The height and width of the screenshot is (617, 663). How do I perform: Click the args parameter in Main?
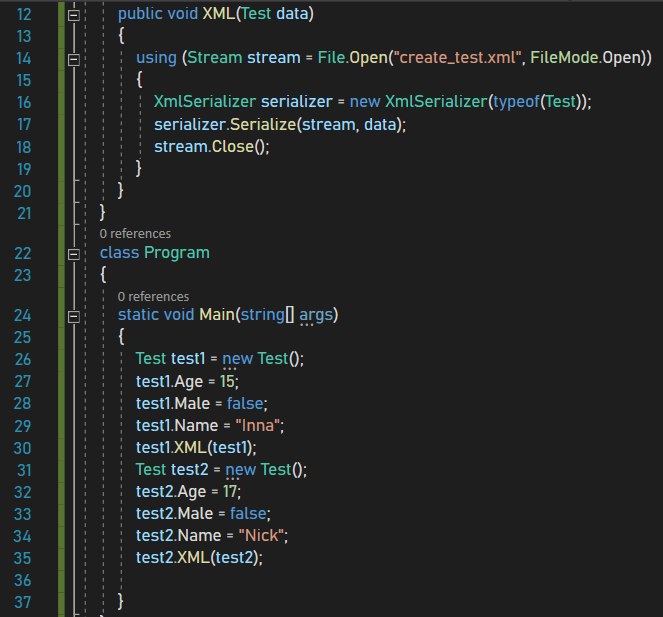coord(316,315)
